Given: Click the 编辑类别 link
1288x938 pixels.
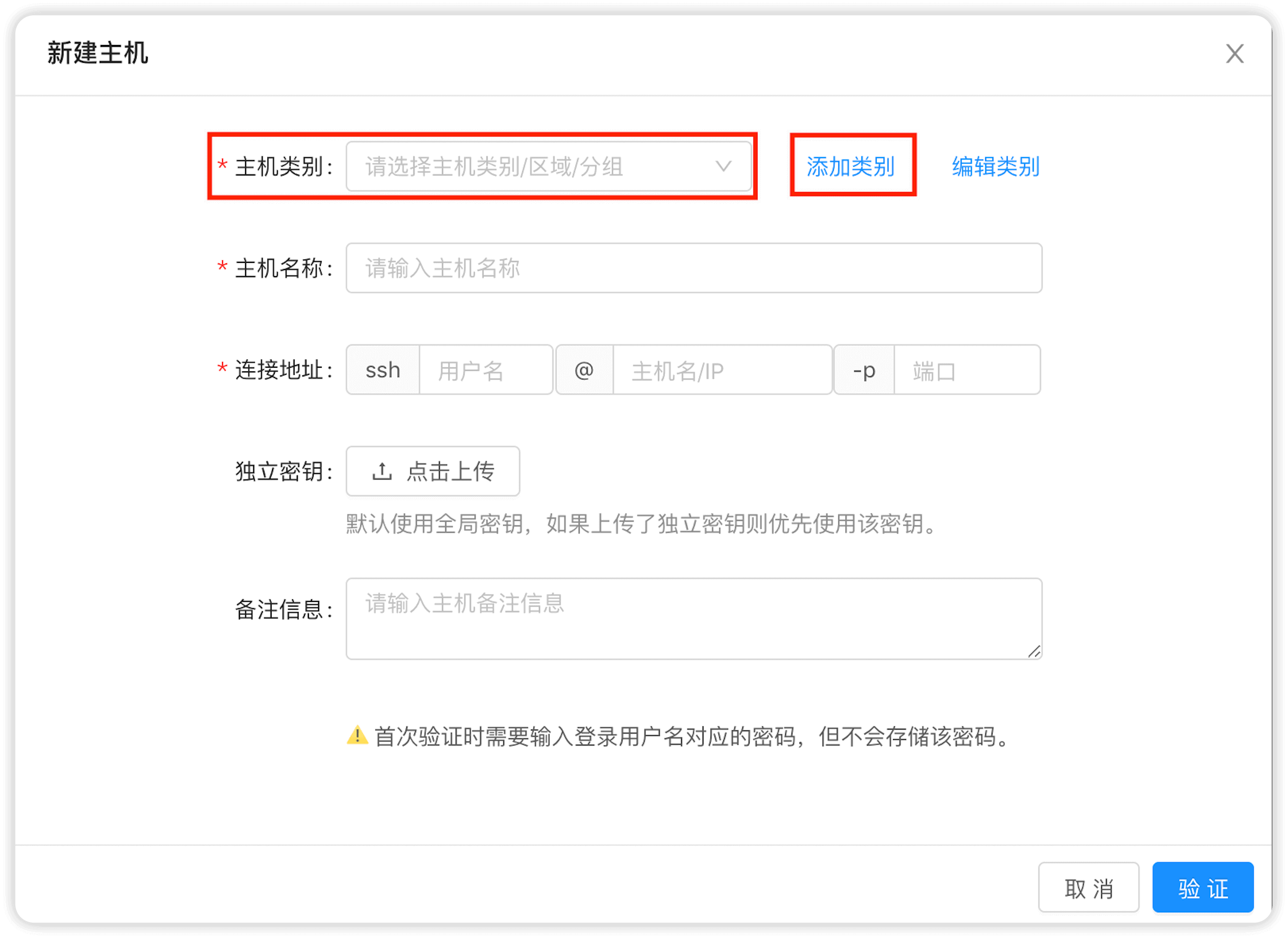Looking at the screenshot, I should 995,166.
